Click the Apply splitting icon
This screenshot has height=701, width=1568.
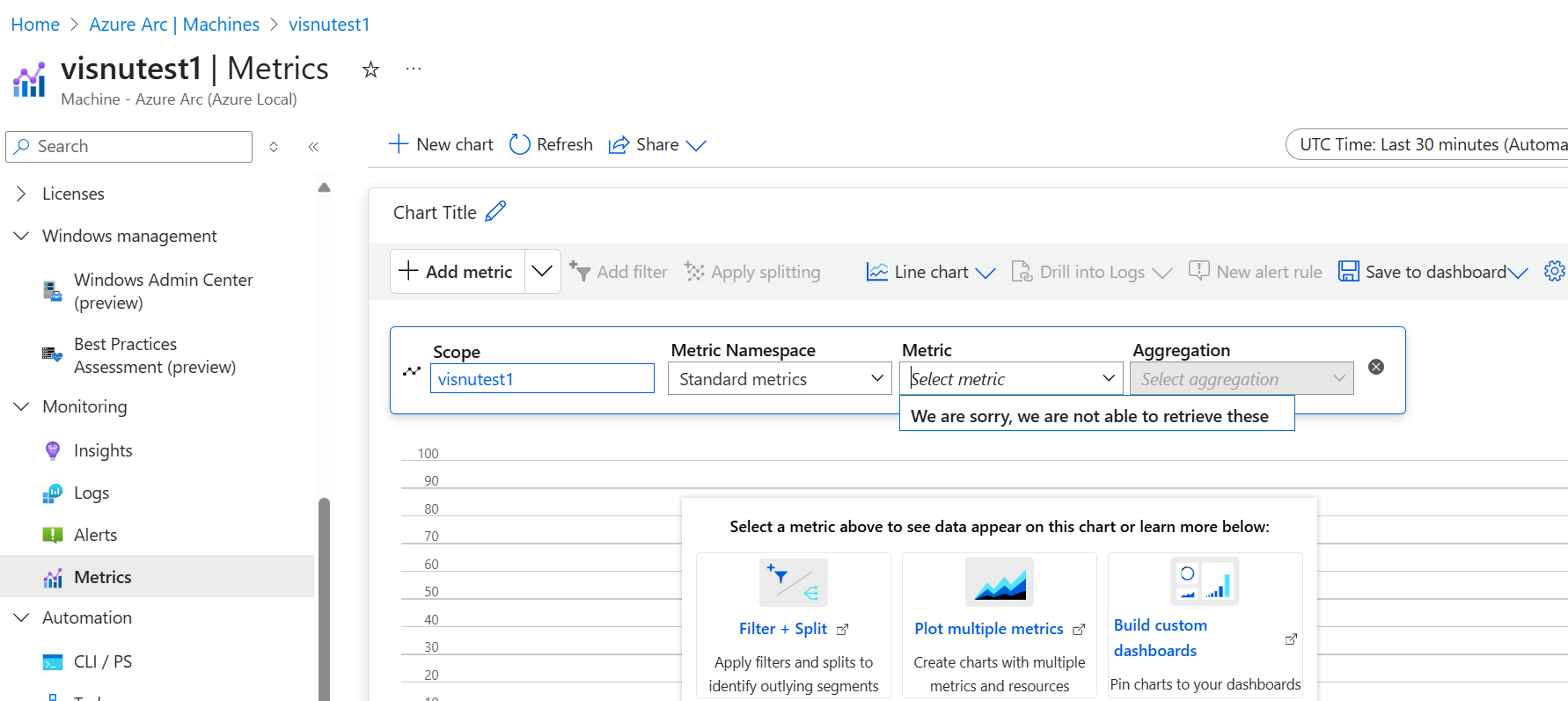click(x=694, y=271)
